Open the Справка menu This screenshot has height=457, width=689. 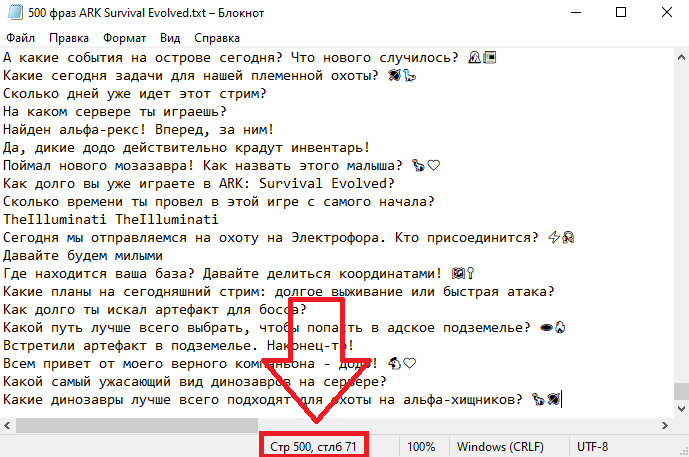pyautogui.click(x=217, y=37)
